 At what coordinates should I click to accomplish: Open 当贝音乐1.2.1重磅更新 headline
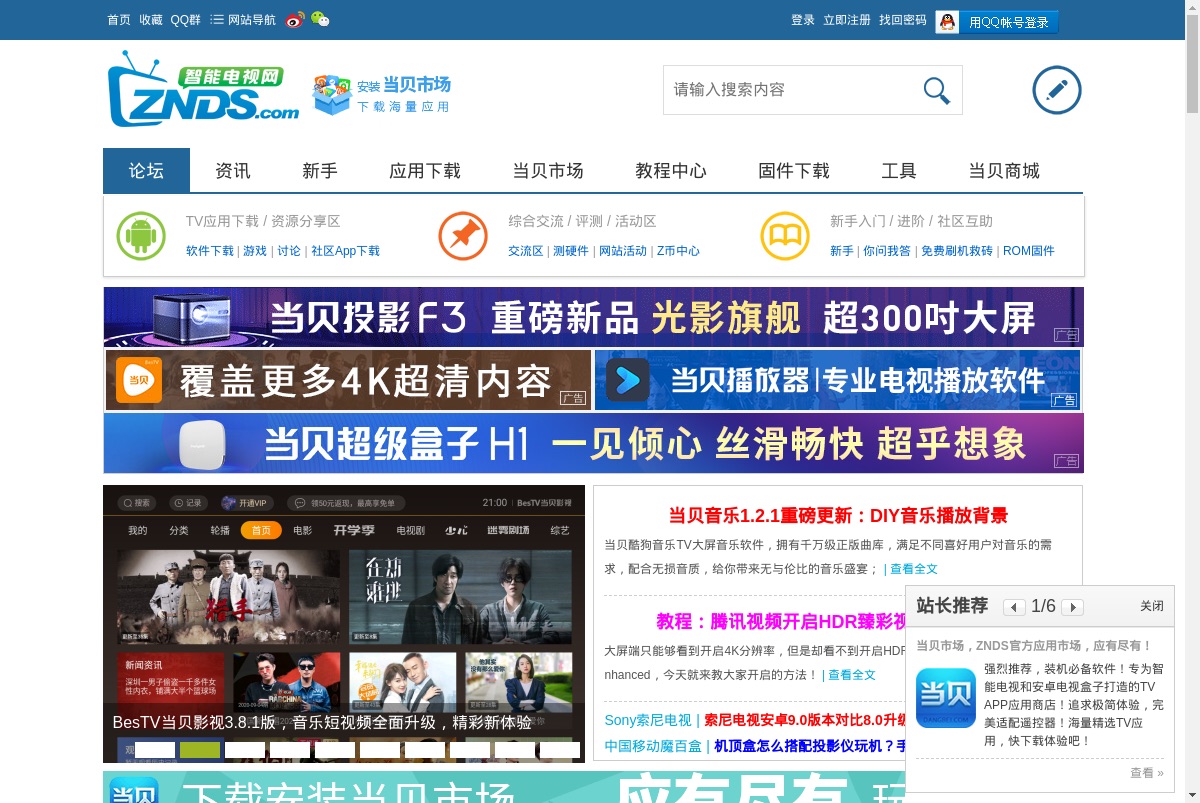coord(838,516)
